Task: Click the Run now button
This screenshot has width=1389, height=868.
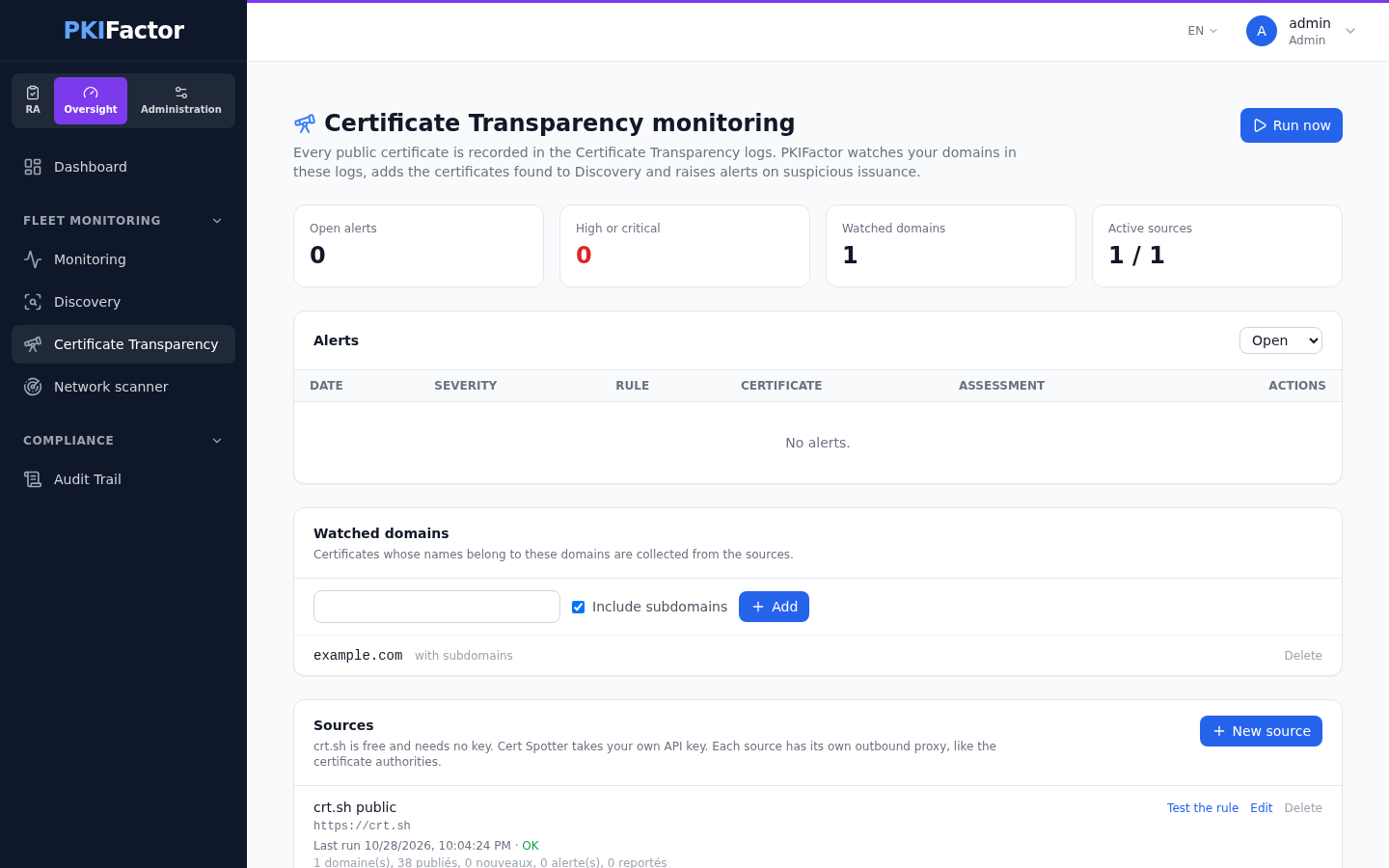Action: click(x=1292, y=125)
